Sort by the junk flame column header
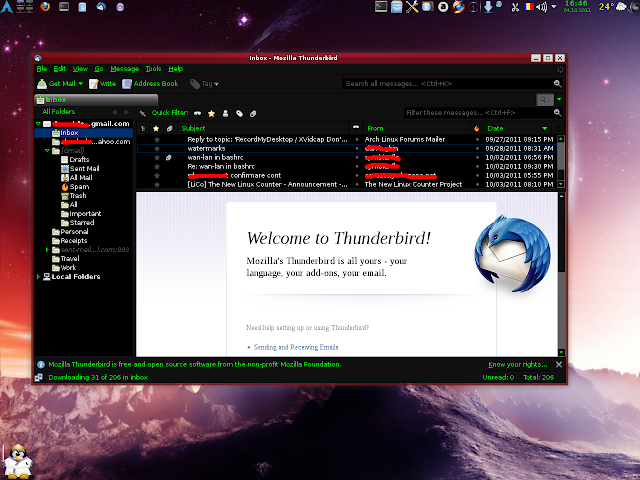This screenshot has height=480, width=640. click(477, 129)
